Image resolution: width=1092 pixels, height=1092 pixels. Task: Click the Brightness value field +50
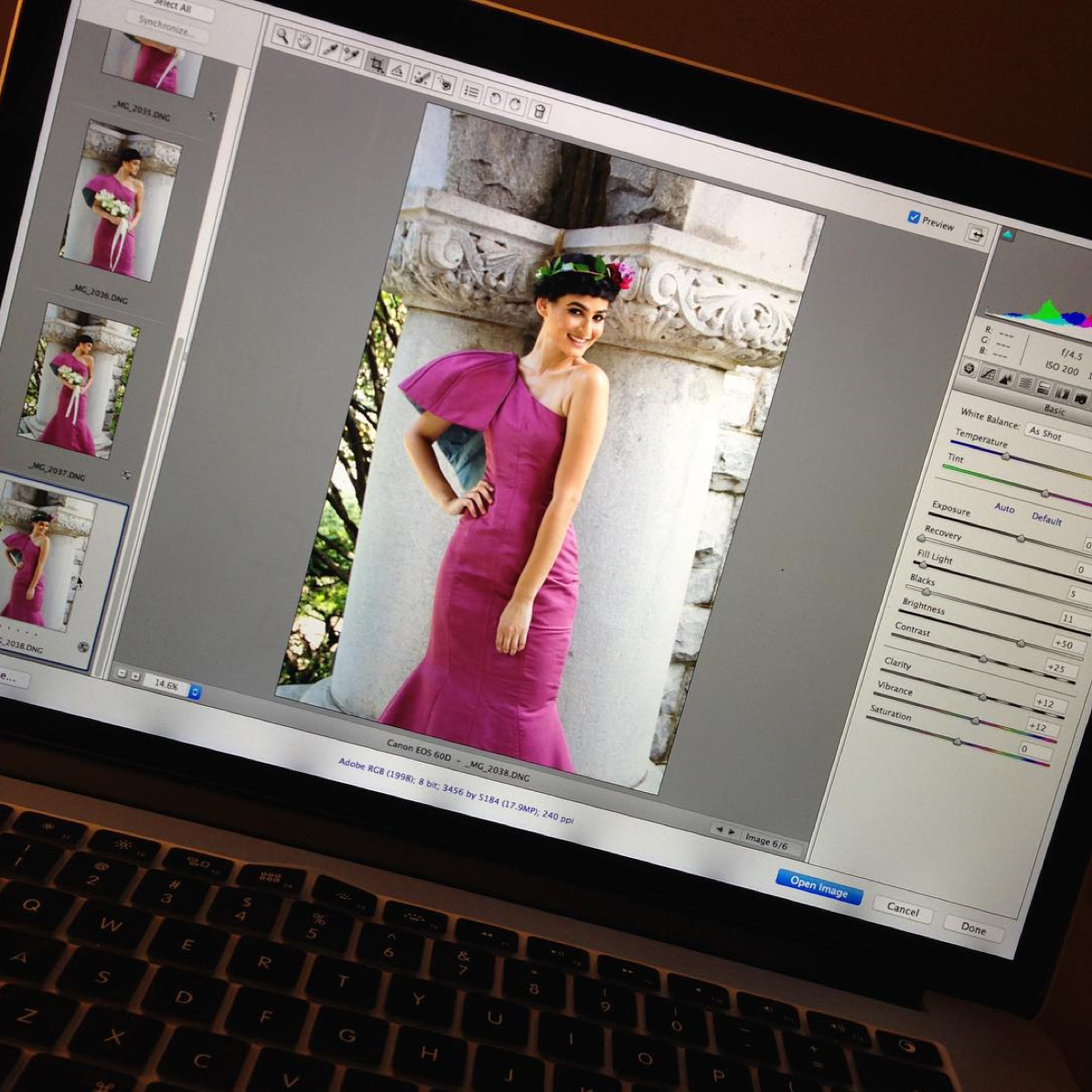pos(1068,644)
